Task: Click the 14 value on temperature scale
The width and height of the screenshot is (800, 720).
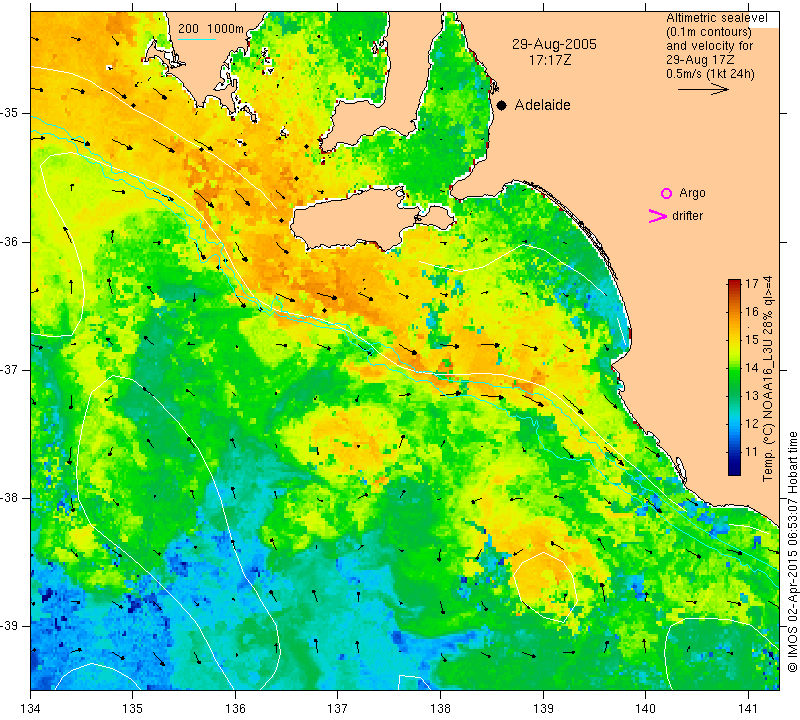Action: click(752, 368)
